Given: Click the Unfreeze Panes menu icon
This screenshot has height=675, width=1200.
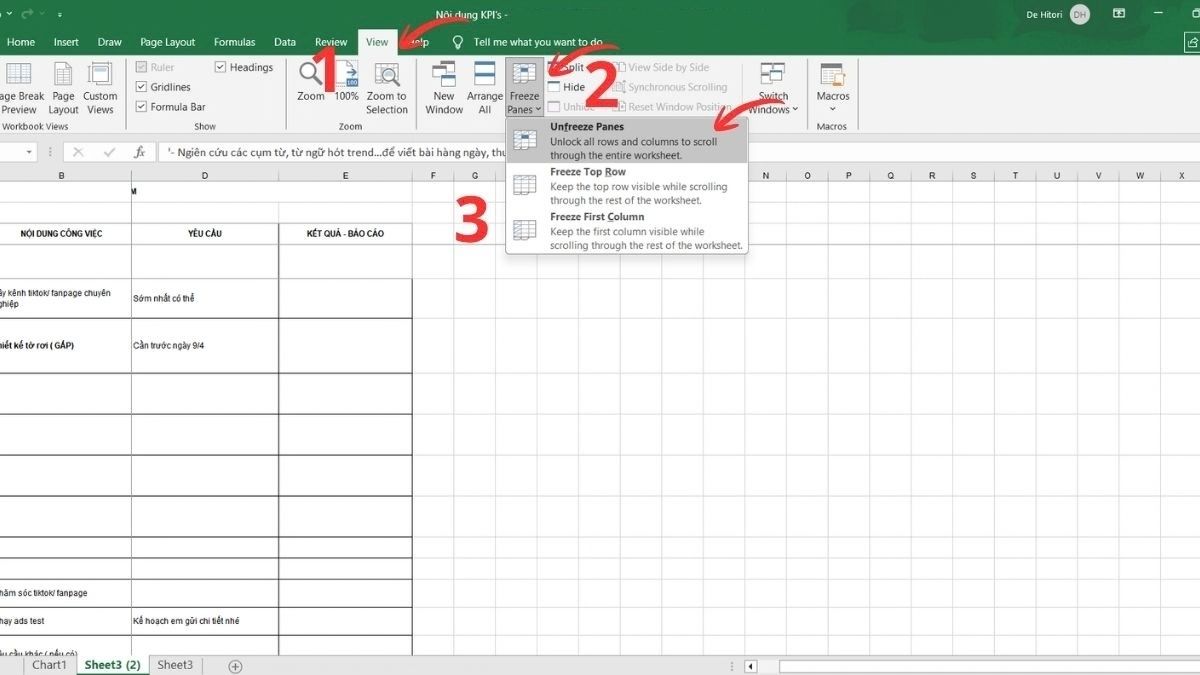Looking at the screenshot, I should pyautogui.click(x=525, y=141).
